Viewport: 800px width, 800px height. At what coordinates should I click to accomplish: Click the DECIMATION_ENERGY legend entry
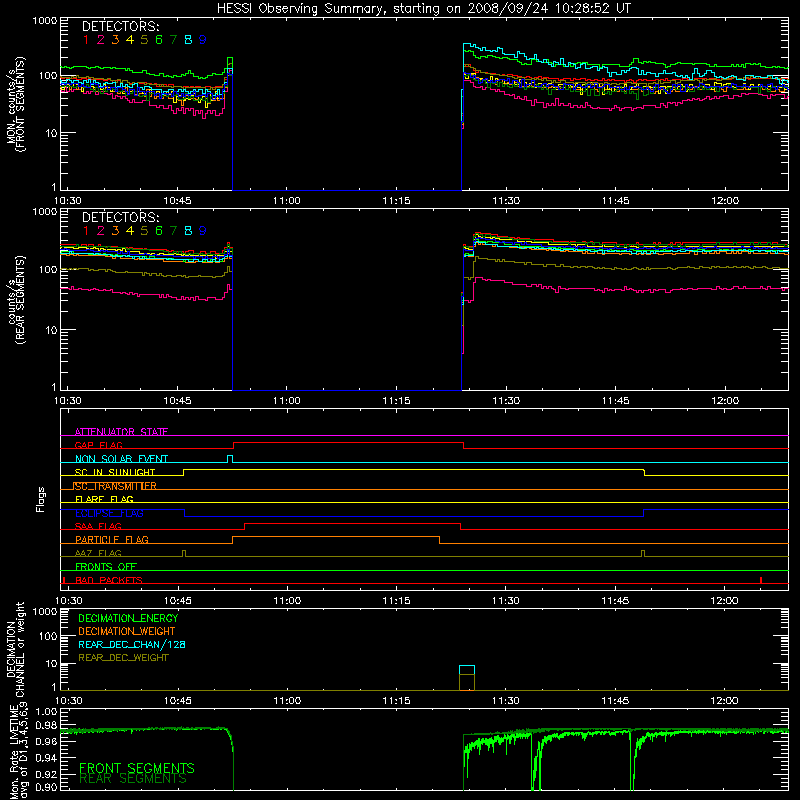[x=128, y=618]
